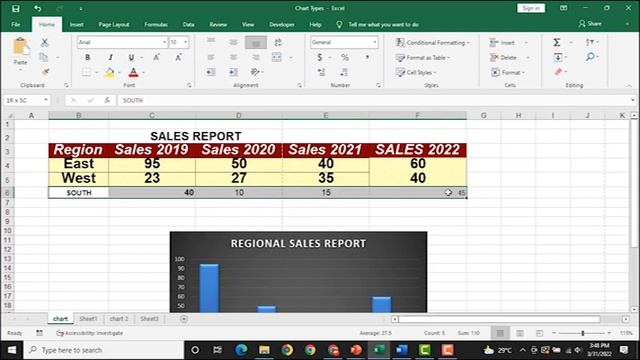
Task: Apply accounting dollar format
Action: pos(320,58)
